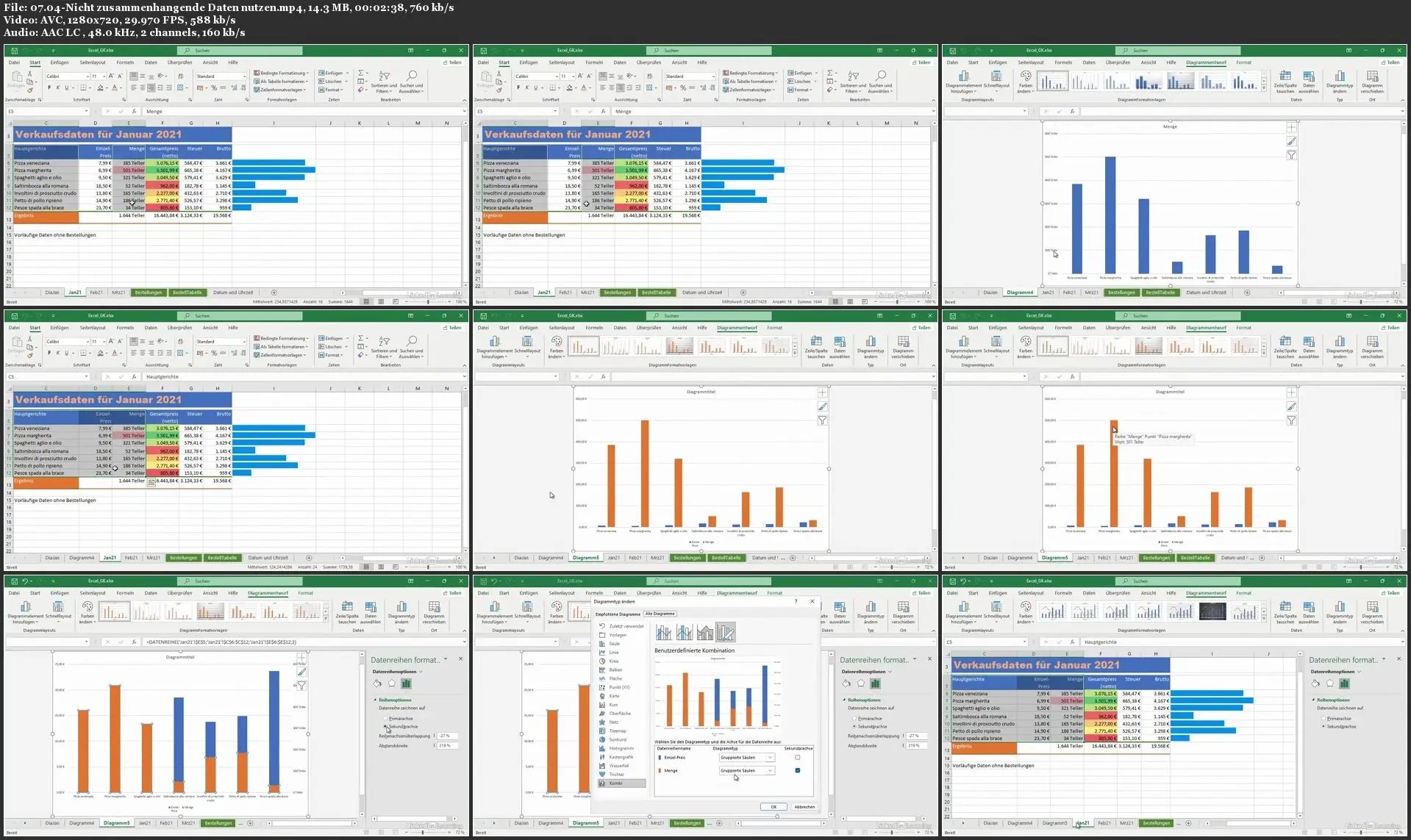Toggle the Sekundärachse radio option
Screen dimensions: 1411x840
[385, 726]
